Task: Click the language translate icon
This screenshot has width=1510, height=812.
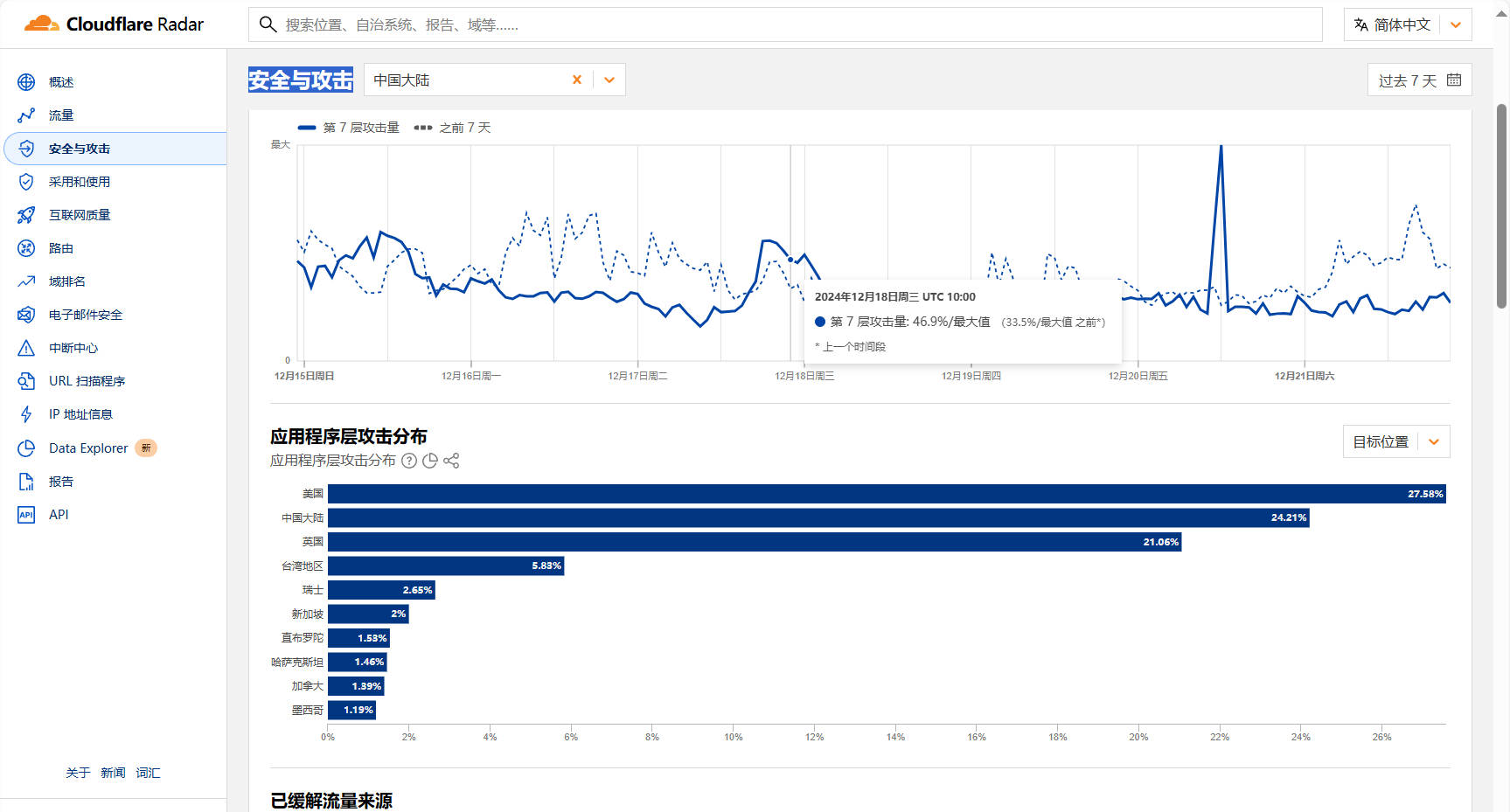Action: (x=1361, y=24)
